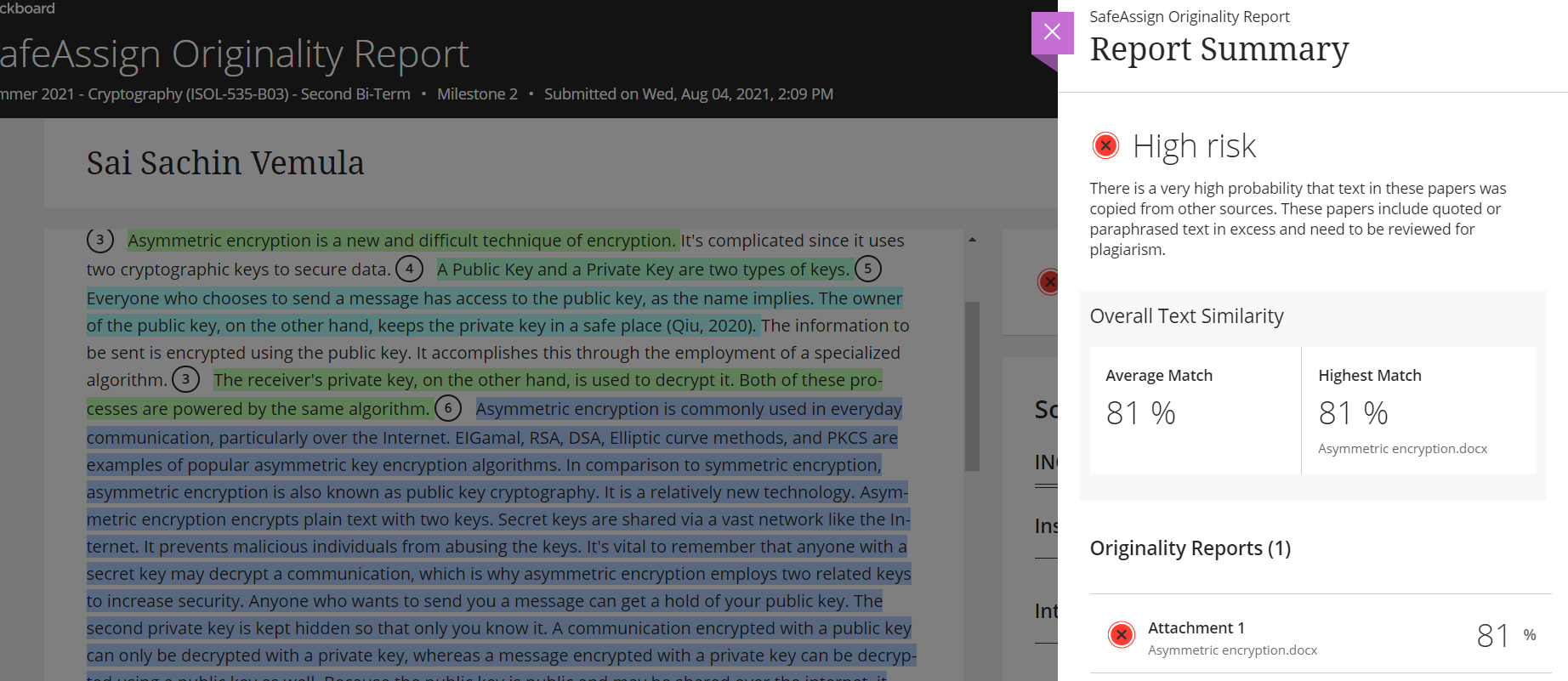The image size is (1568, 681).
Task: Click the Milestone 2 breadcrumb text
Action: pos(477,94)
